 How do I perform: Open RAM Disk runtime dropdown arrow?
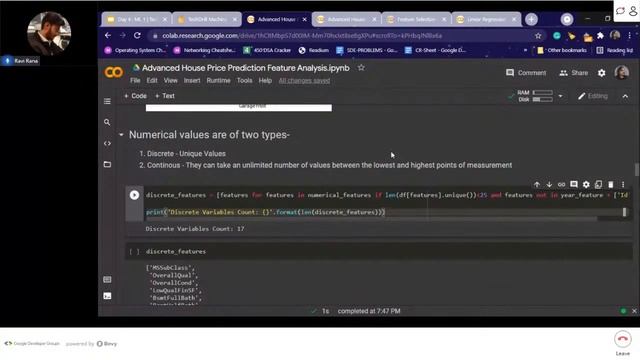[x=560, y=96]
